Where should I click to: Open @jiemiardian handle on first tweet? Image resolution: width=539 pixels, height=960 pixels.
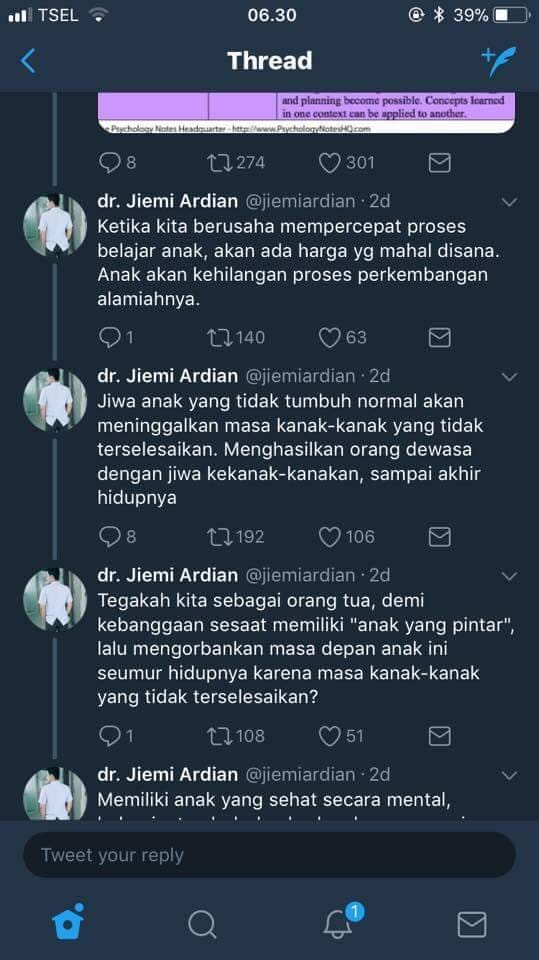point(300,201)
